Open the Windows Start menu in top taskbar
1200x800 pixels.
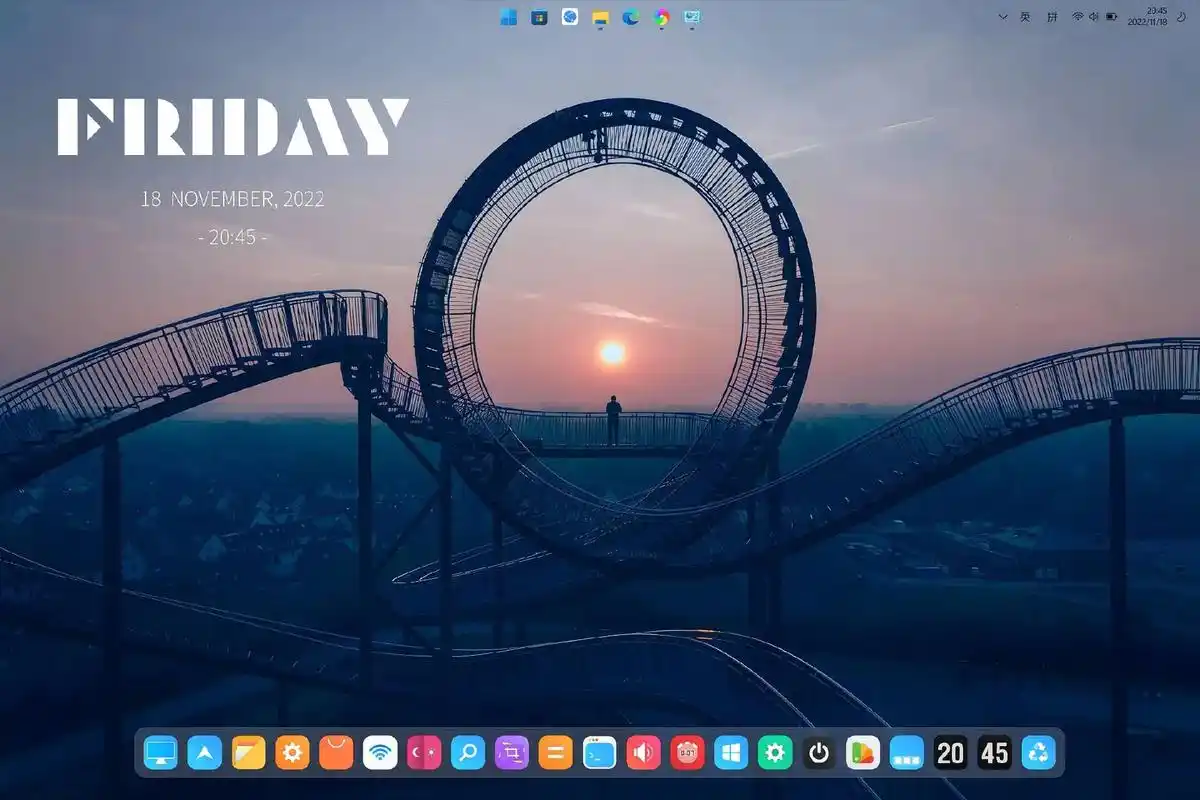509,17
